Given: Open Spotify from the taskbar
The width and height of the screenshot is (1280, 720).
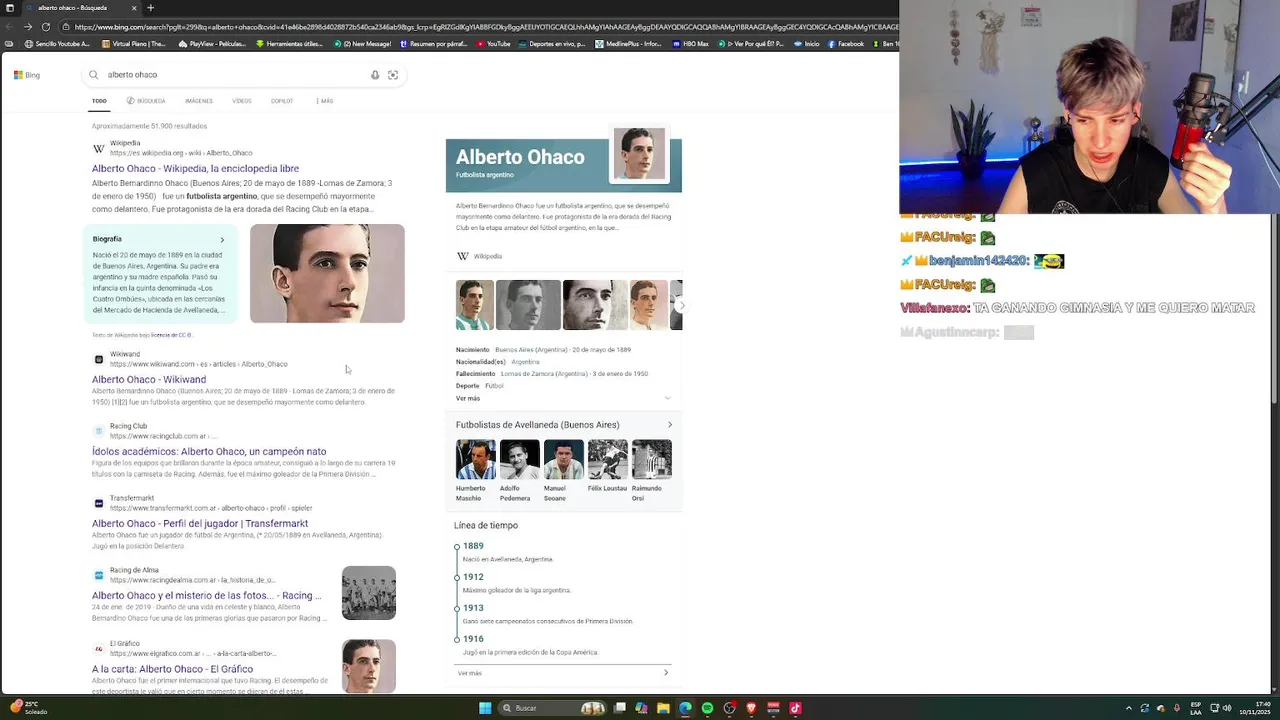Looking at the screenshot, I should pyautogui.click(x=707, y=708).
